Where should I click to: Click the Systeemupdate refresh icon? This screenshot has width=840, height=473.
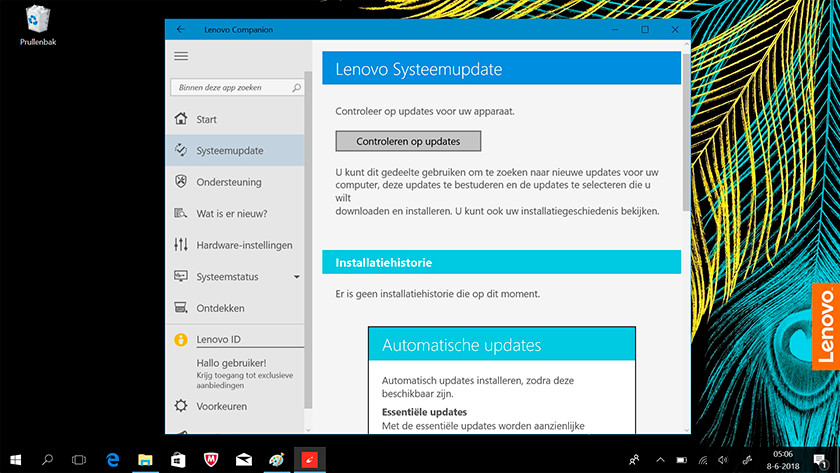pyautogui.click(x=181, y=150)
